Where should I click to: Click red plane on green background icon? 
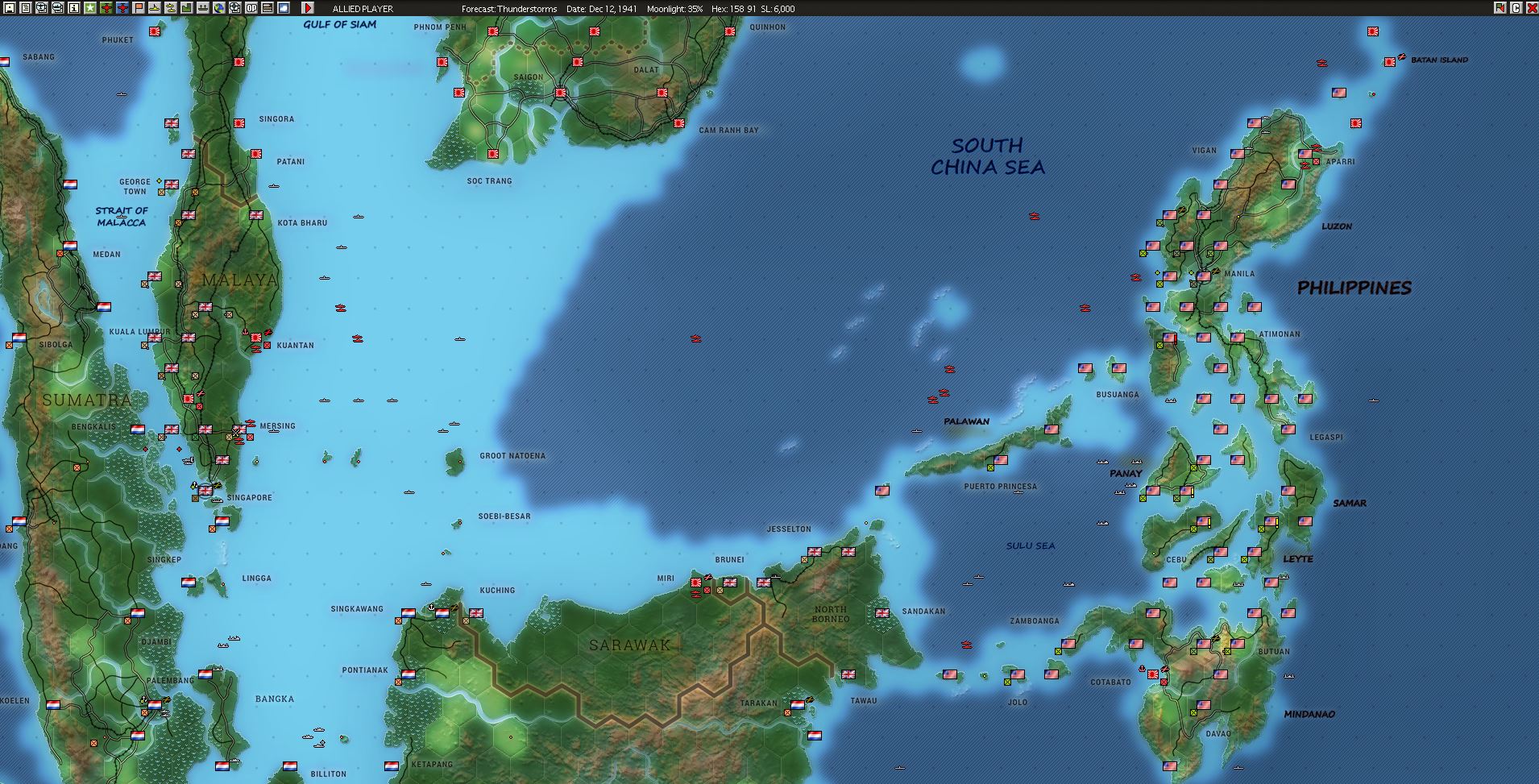pos(106,8)
